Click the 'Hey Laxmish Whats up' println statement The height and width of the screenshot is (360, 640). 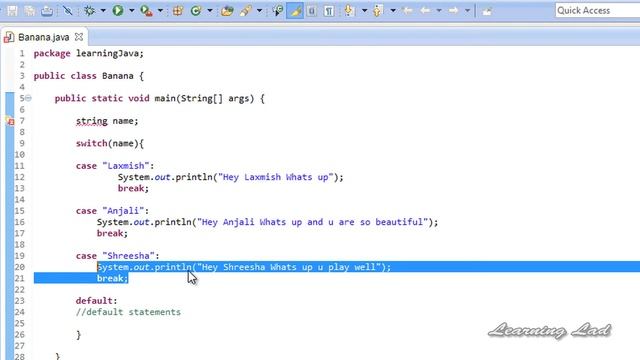[231, 177]
